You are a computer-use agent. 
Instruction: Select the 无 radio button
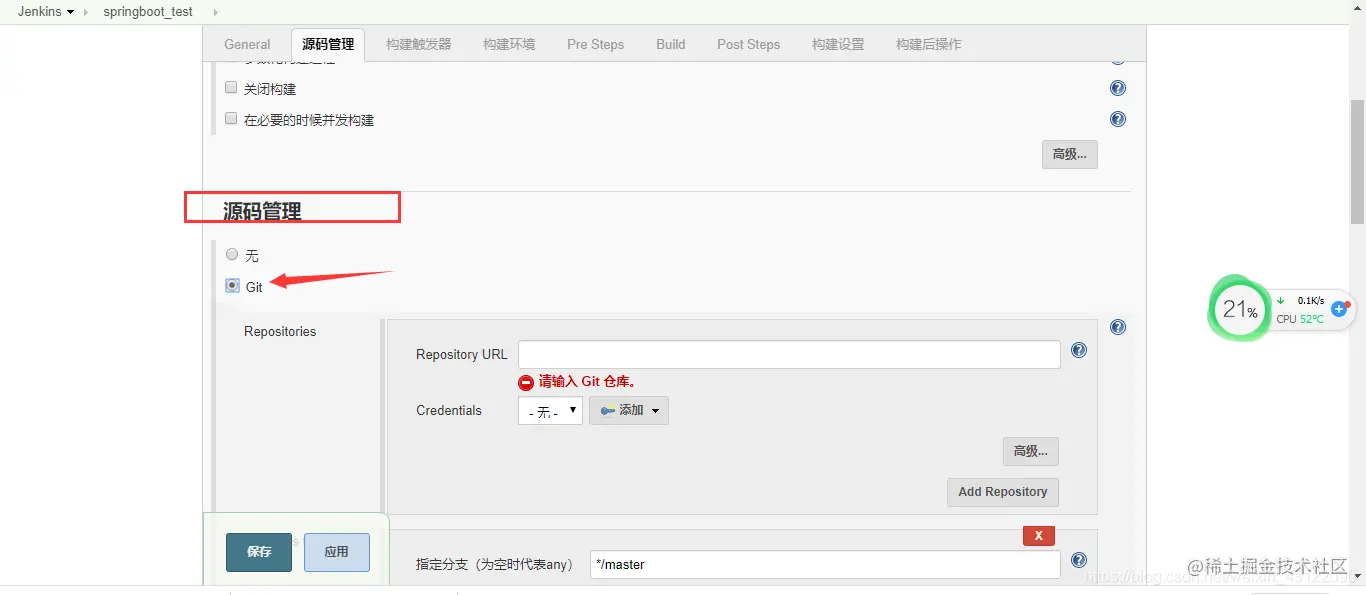click(232, 255)
